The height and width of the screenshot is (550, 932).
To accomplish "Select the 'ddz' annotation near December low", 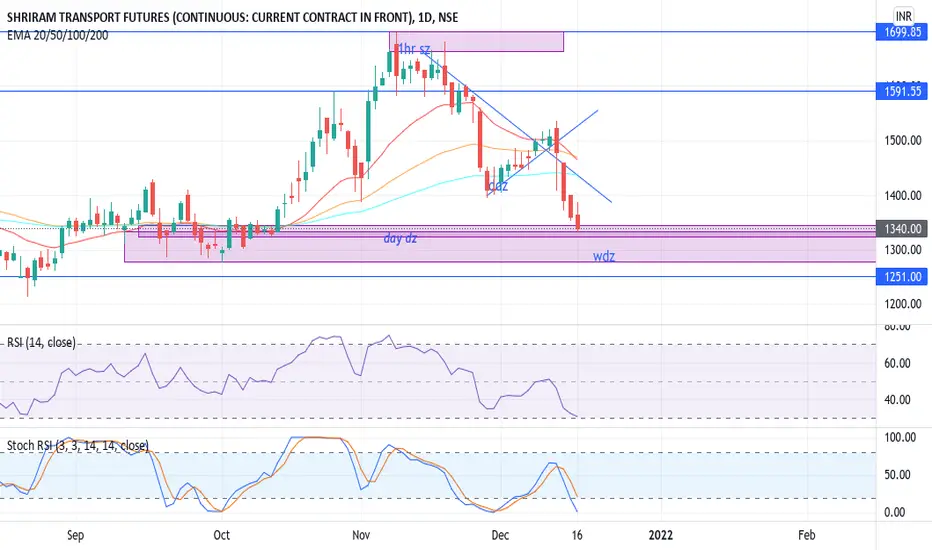I will (x=498, y=186).
